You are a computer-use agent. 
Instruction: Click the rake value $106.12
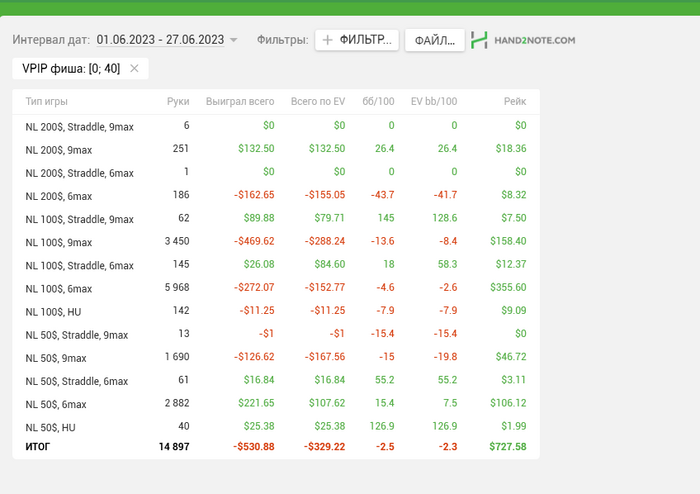click(508, 403)
